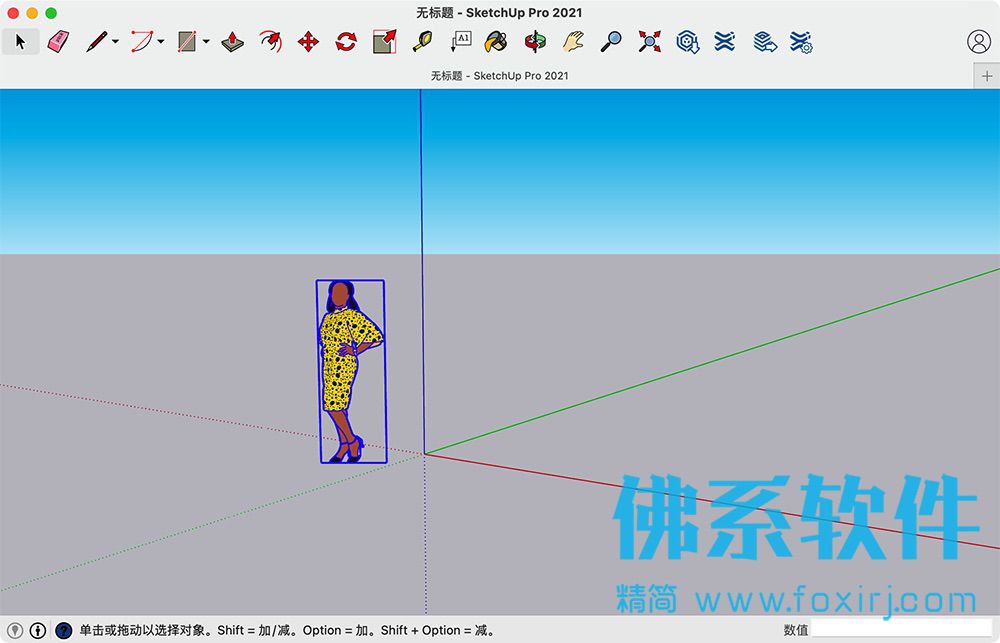Select the Scale tool
The height and width of the screenshot is (643, 1000).
click(385, 42)
